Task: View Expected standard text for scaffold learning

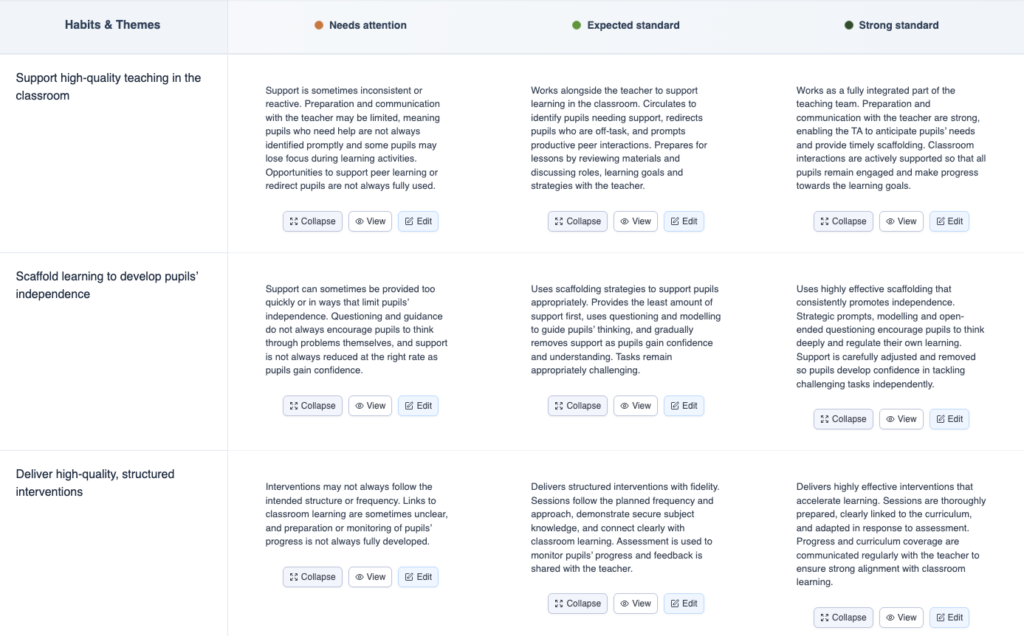Action: click(635, 406)
